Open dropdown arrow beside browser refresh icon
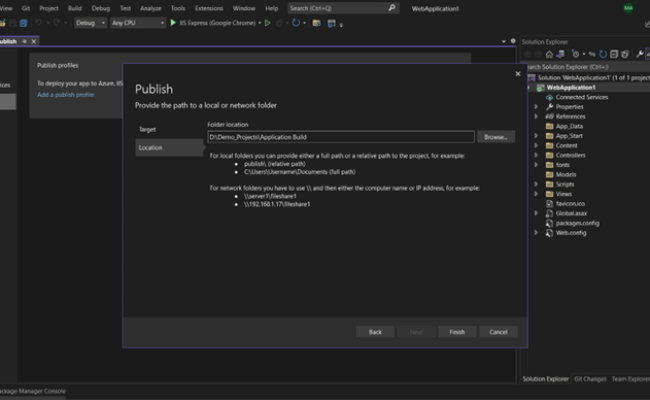This screenshot has width=650, height=400. click(x=304, y=23)
